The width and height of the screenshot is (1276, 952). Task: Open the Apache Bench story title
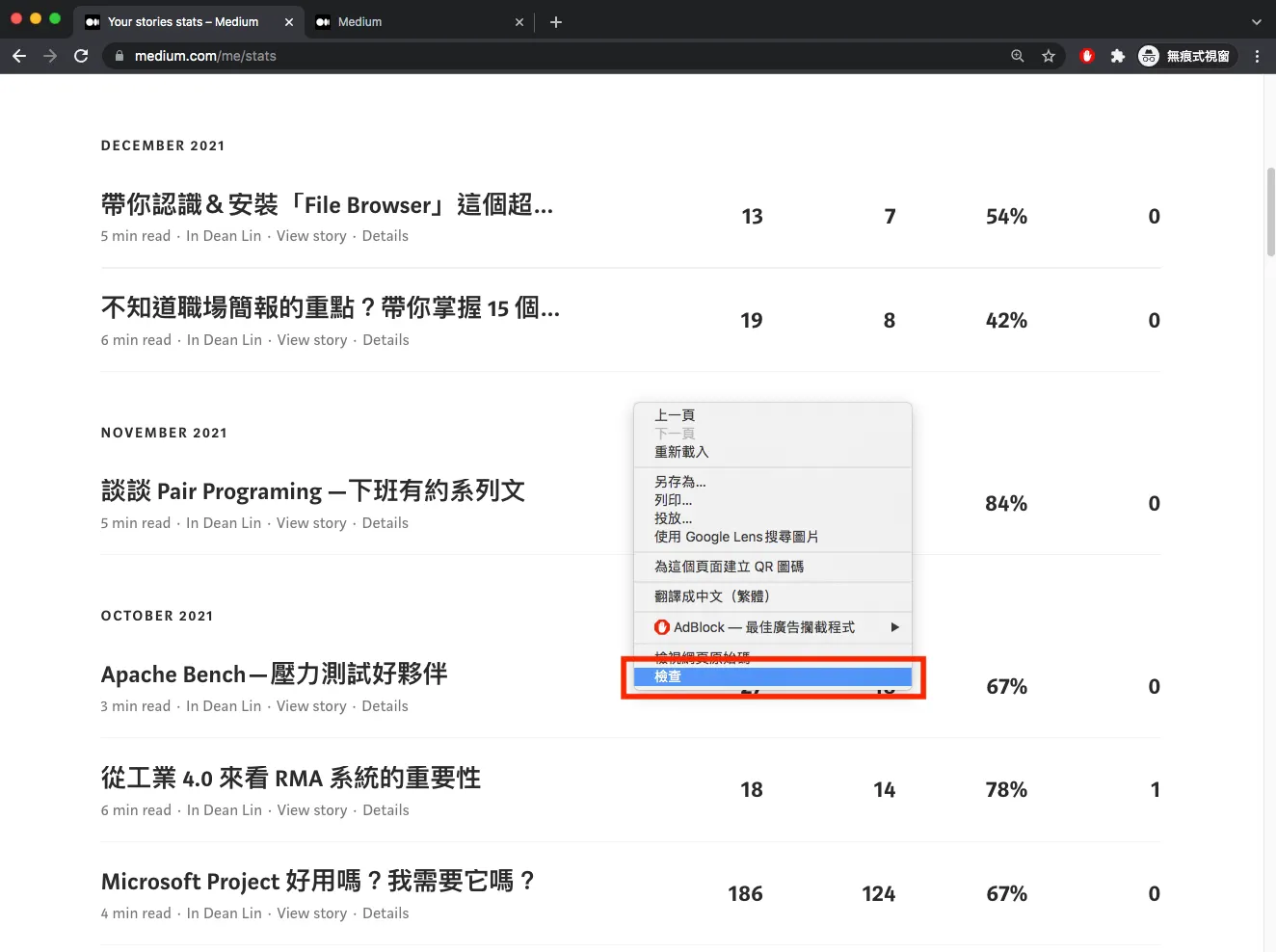(275, 674)
